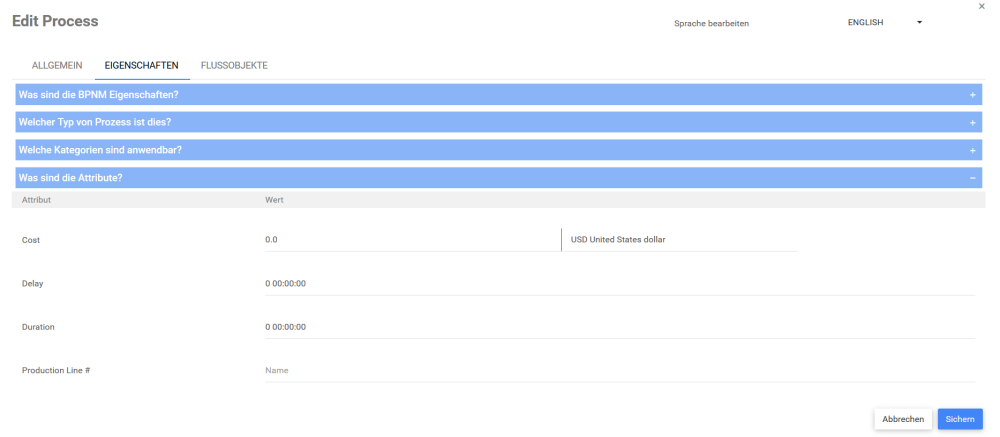
Task: Expand process type section plus icon
Action: coord(972,122)
